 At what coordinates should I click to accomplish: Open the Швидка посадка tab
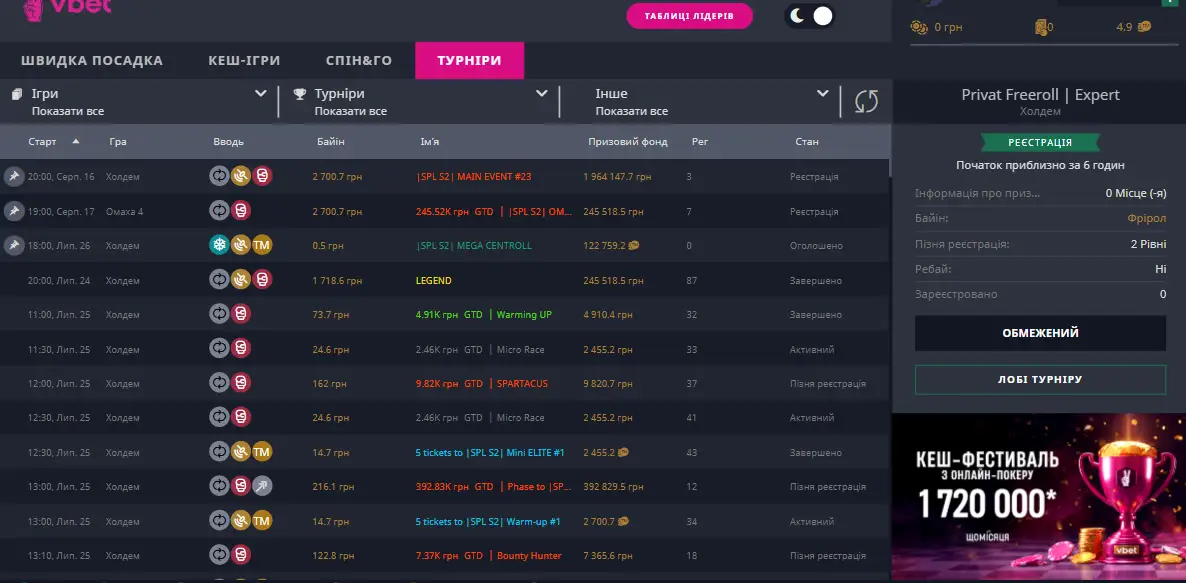coord(92,60)
